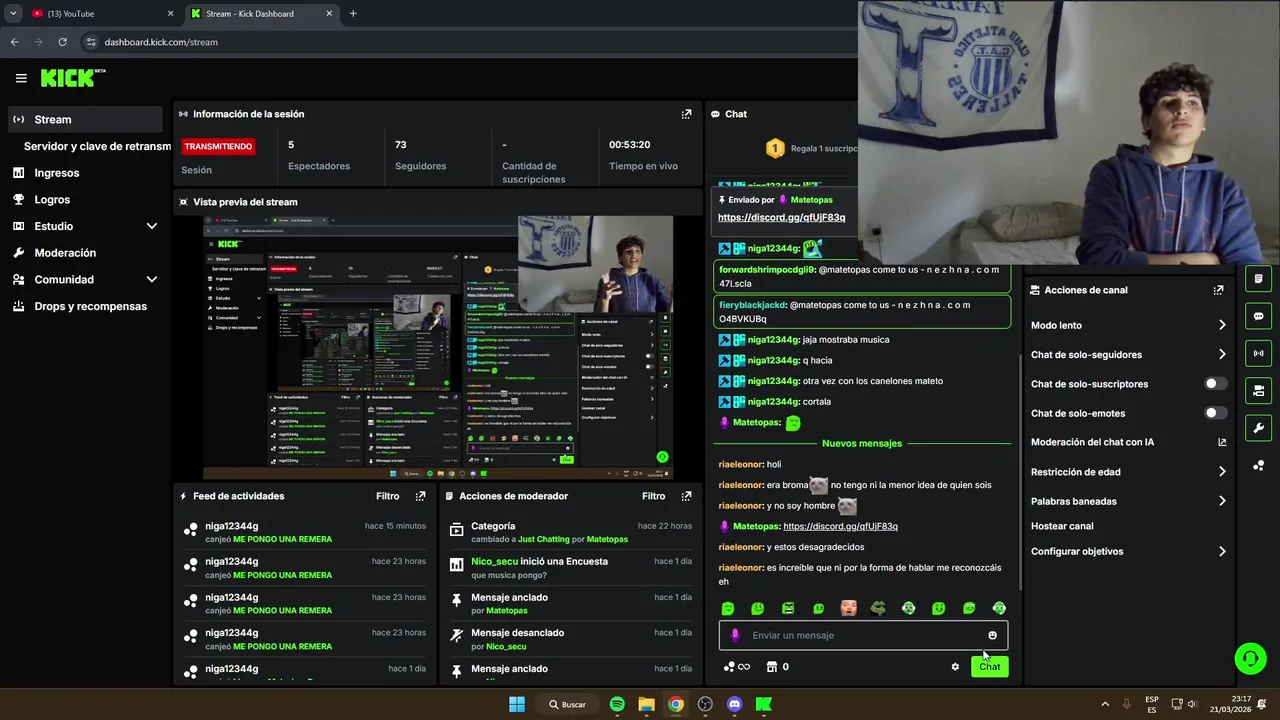Click the microphone icon in message box
1280x720 pixels.
tap(735, 635)
